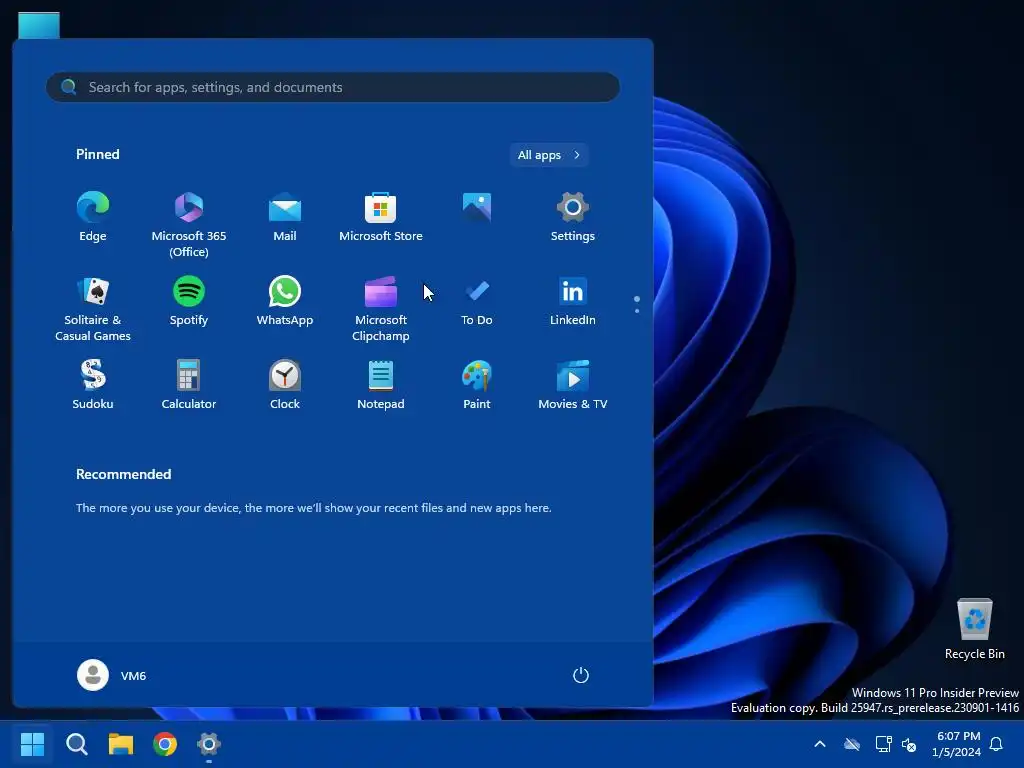This screenshot has height=768, width=1024.
Task: Click the Pinned section heading
Action: (x=98, y=154)
